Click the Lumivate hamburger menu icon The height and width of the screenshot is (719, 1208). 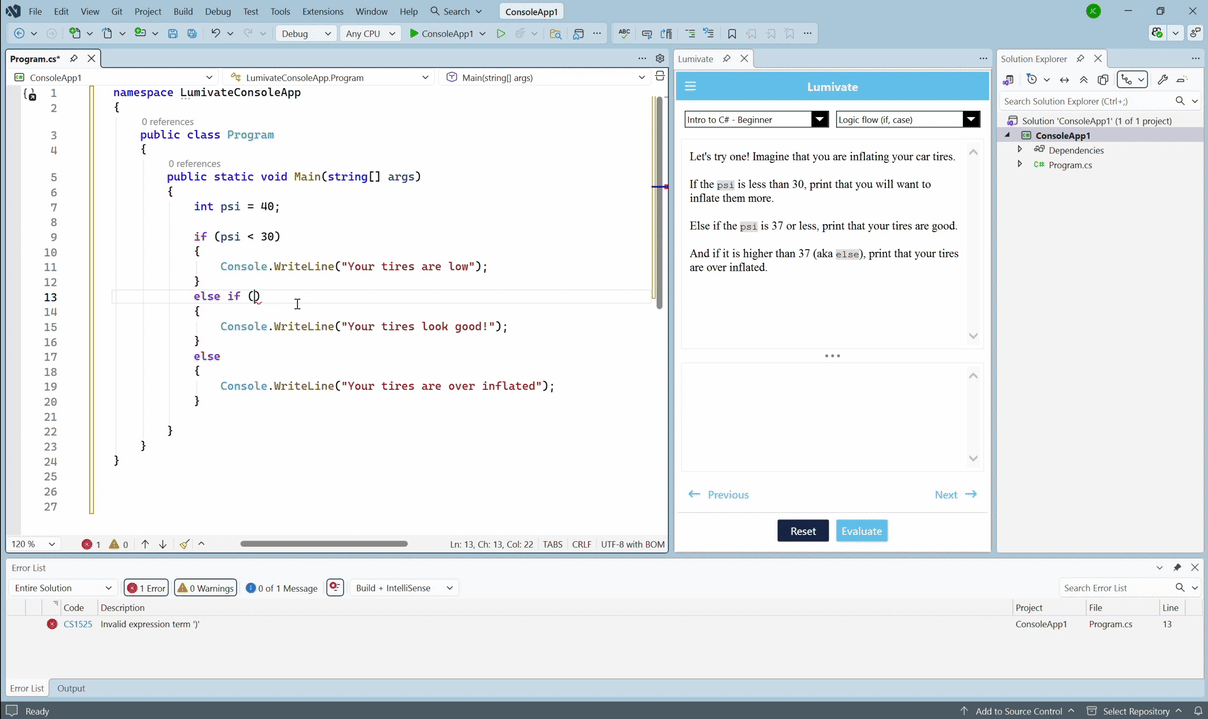(x=690, y=87)
